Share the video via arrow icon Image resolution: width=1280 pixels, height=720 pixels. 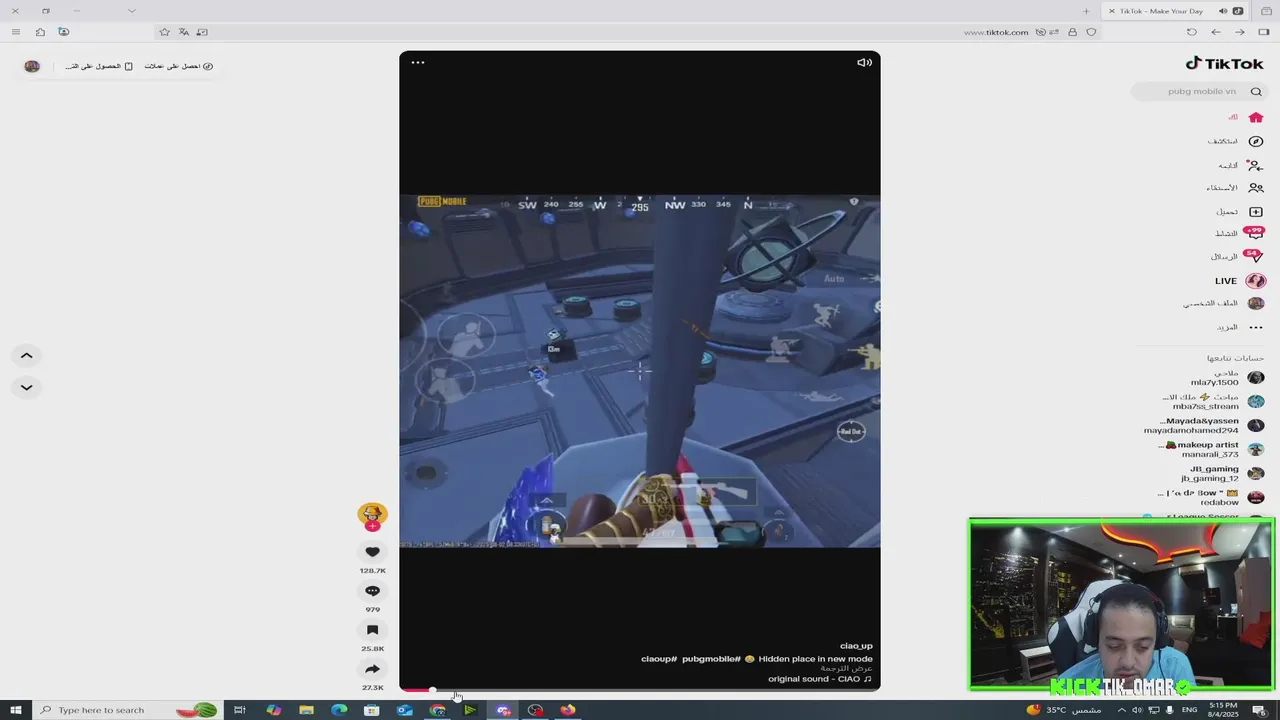click(x=372, y=669)
